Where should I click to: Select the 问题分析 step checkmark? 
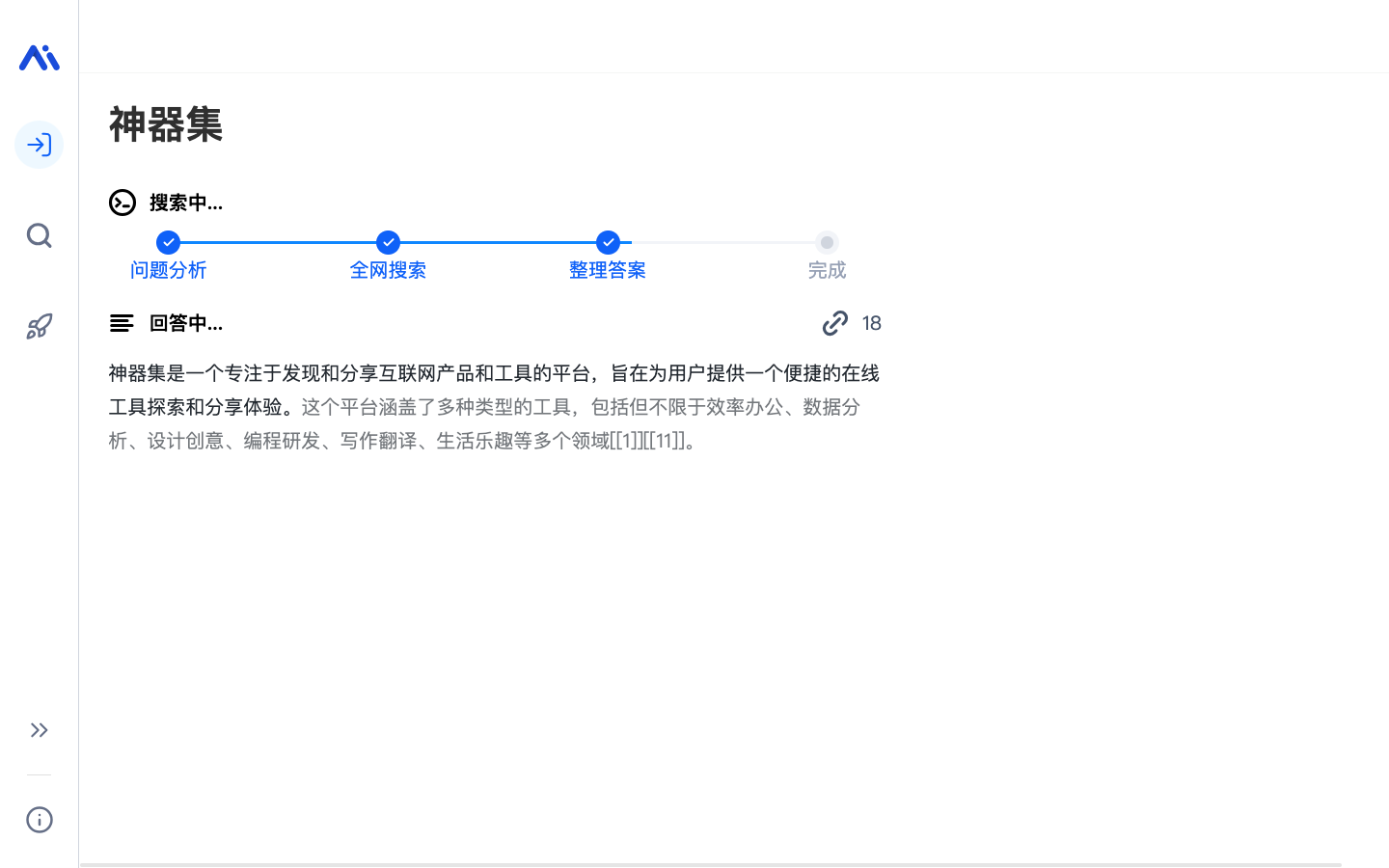coord(169,242)
